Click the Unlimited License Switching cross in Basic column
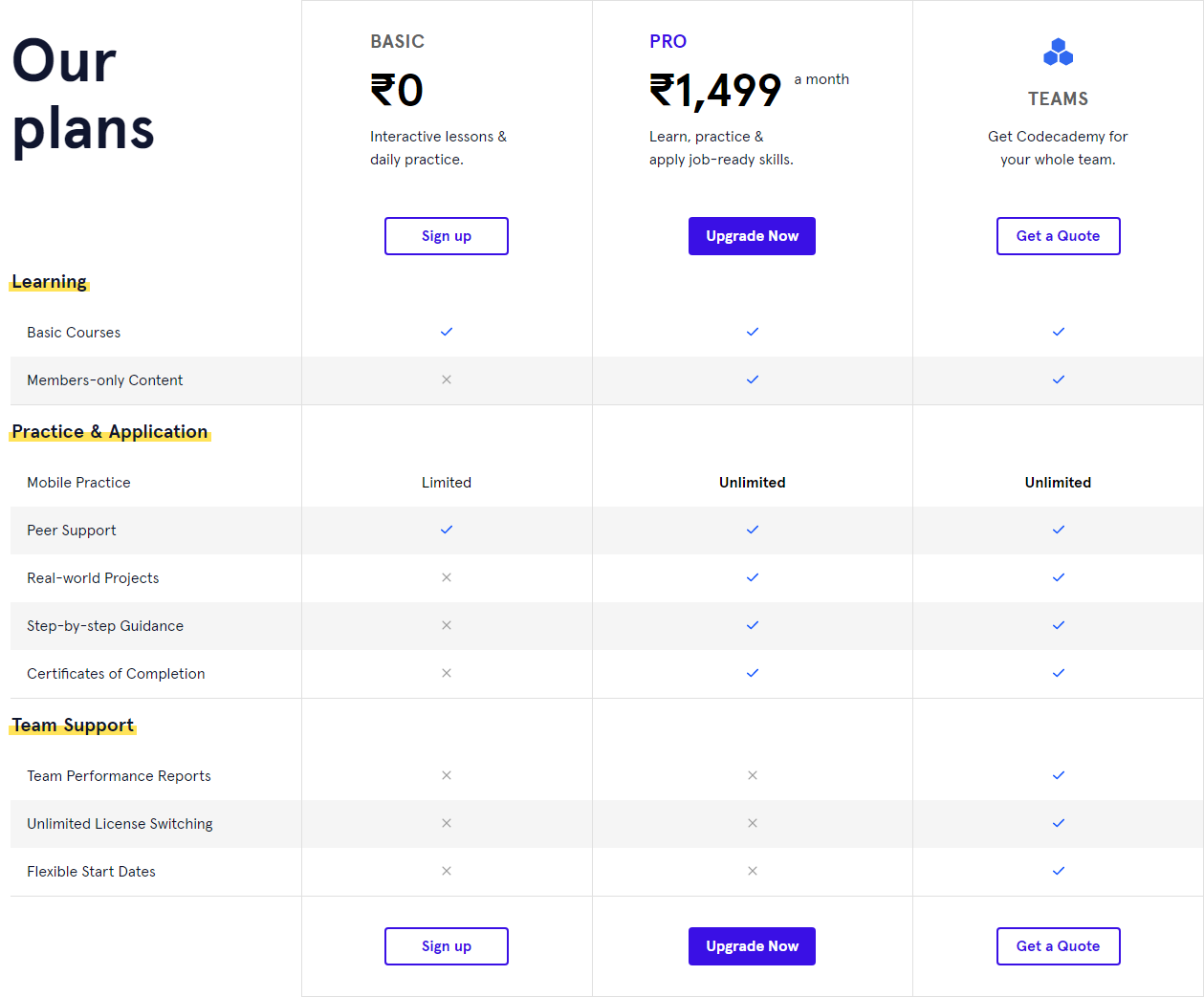 447,823
